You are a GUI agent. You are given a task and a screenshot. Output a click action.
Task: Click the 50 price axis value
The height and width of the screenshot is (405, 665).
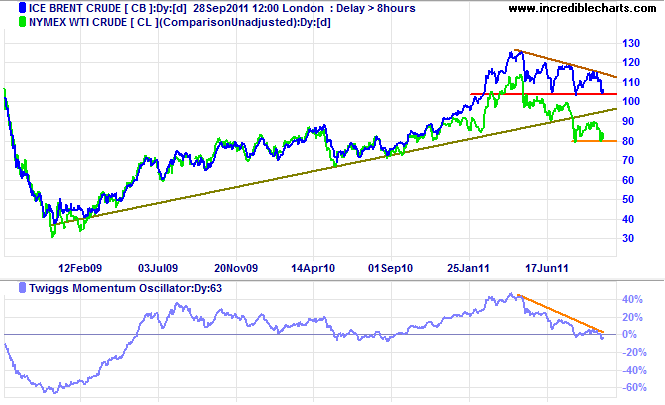pos(628,199)
